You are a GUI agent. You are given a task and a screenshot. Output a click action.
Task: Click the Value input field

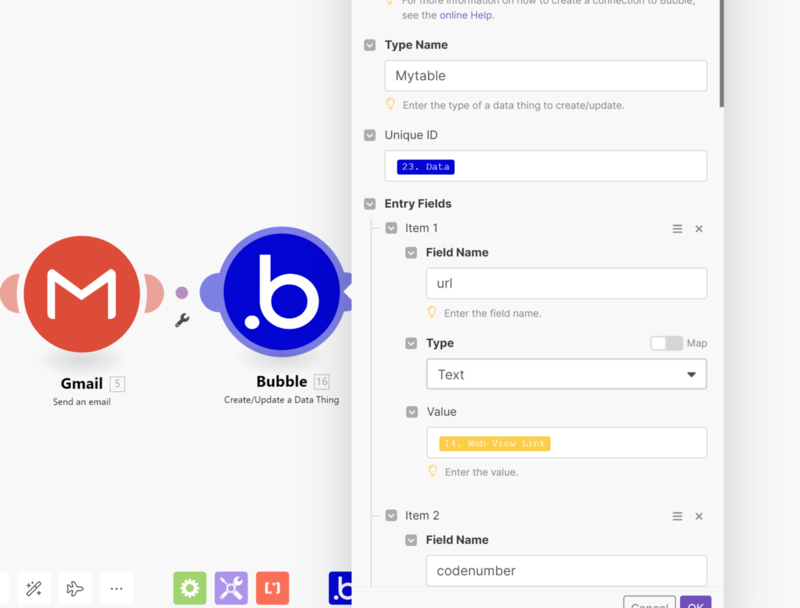pyautogui.click(x=566, y=442)
